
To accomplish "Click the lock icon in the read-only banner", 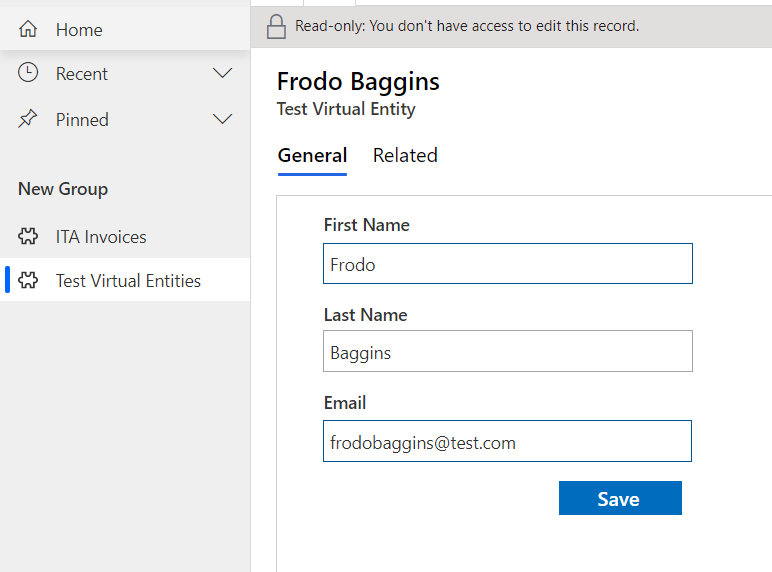I will (277, 27).
